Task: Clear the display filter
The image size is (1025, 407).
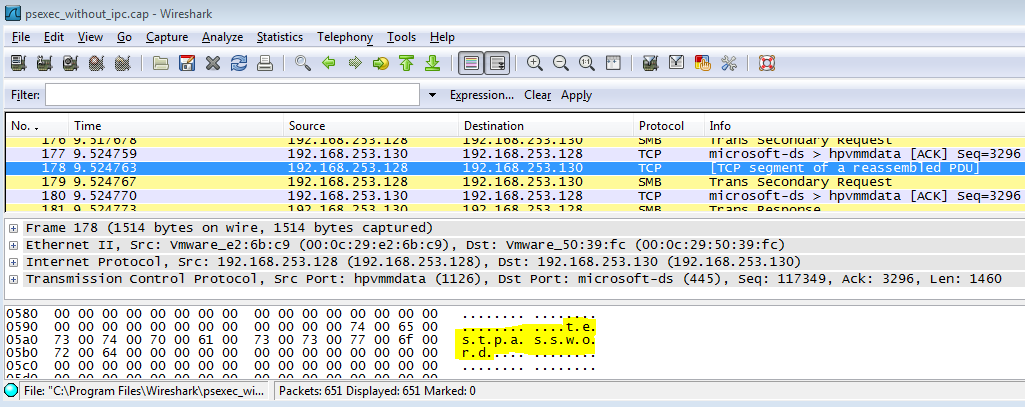Action: pos(537,95)
